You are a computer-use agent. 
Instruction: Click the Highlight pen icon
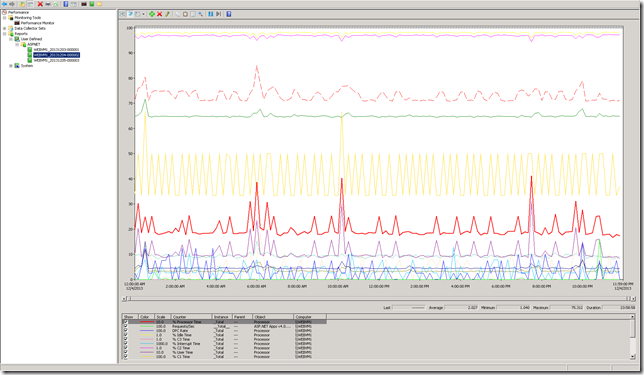(x=168, y=14)
